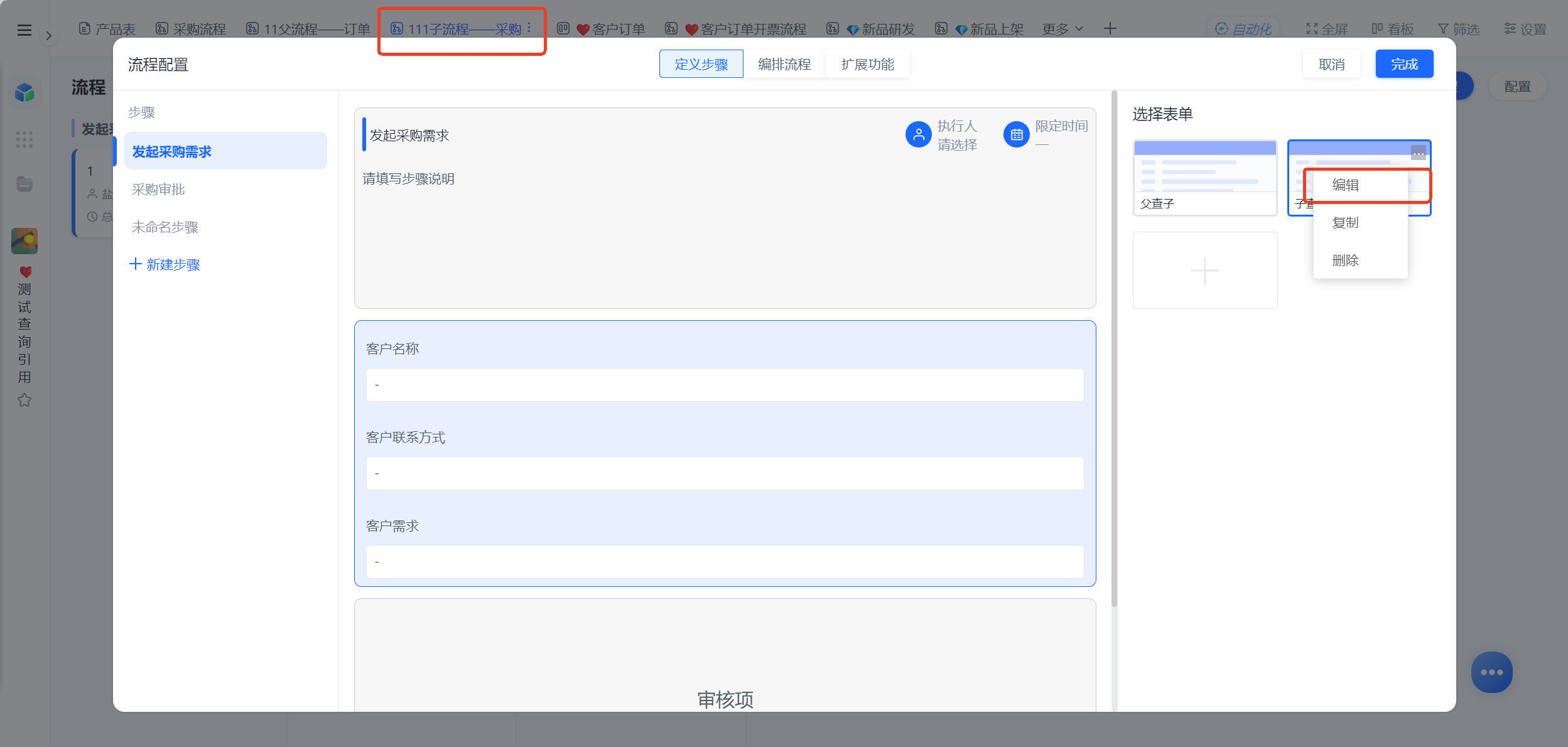Screen dimensions: 1568x747
Task: Expand the sidebar chevron arrow
Action: (x=48, y=36)
